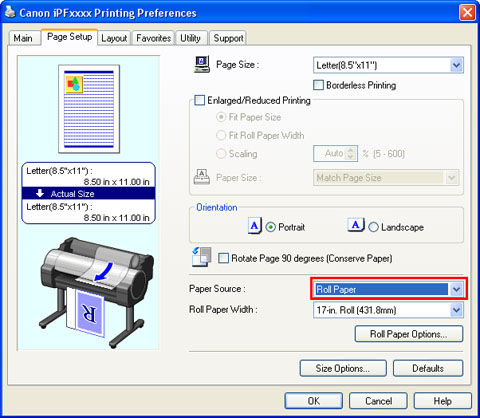Close the Printing Preferences window
The width and height of the screenshot is (480, 418).
point(467,13)
